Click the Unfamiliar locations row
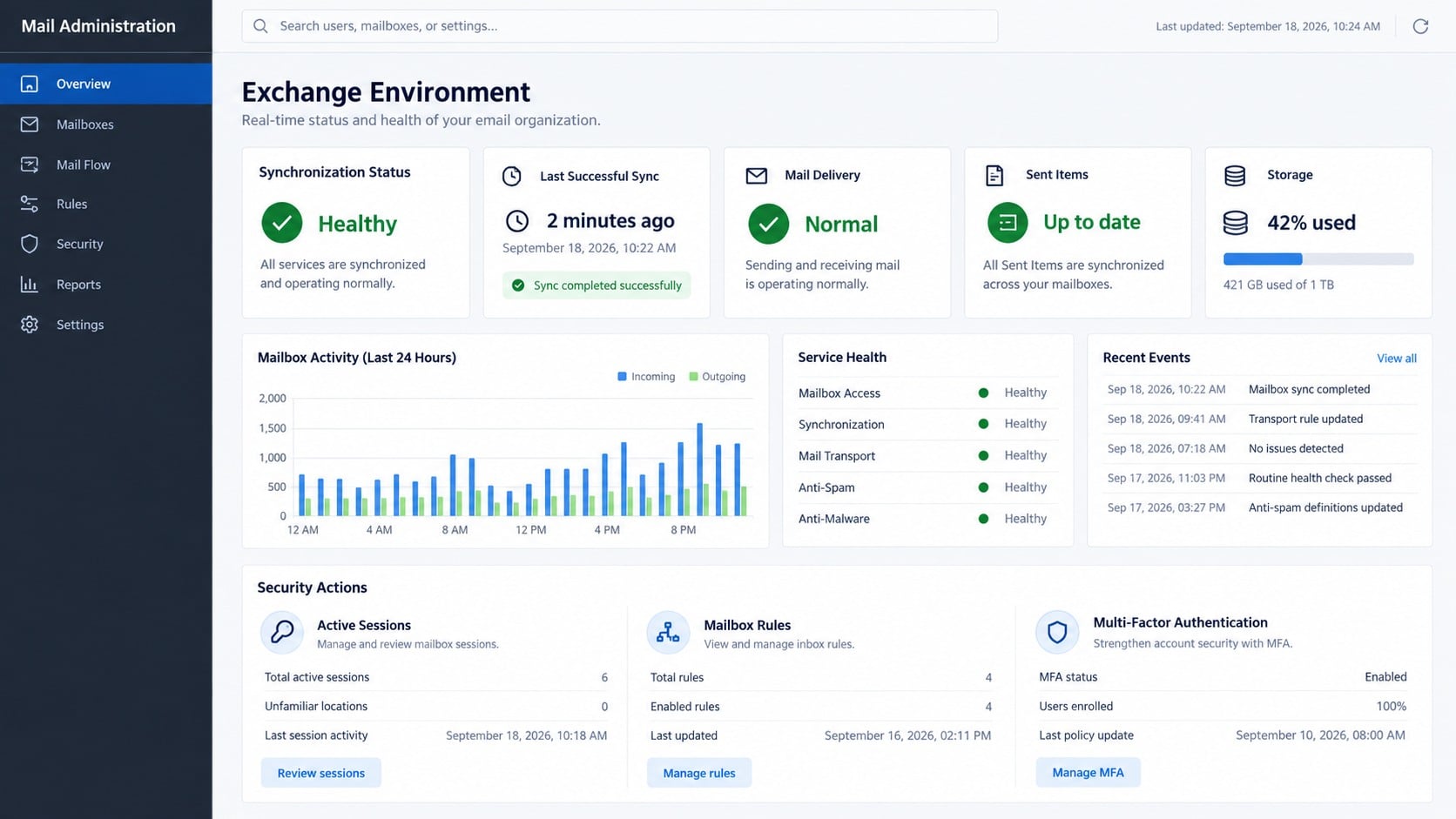 (x=436, y=706)
